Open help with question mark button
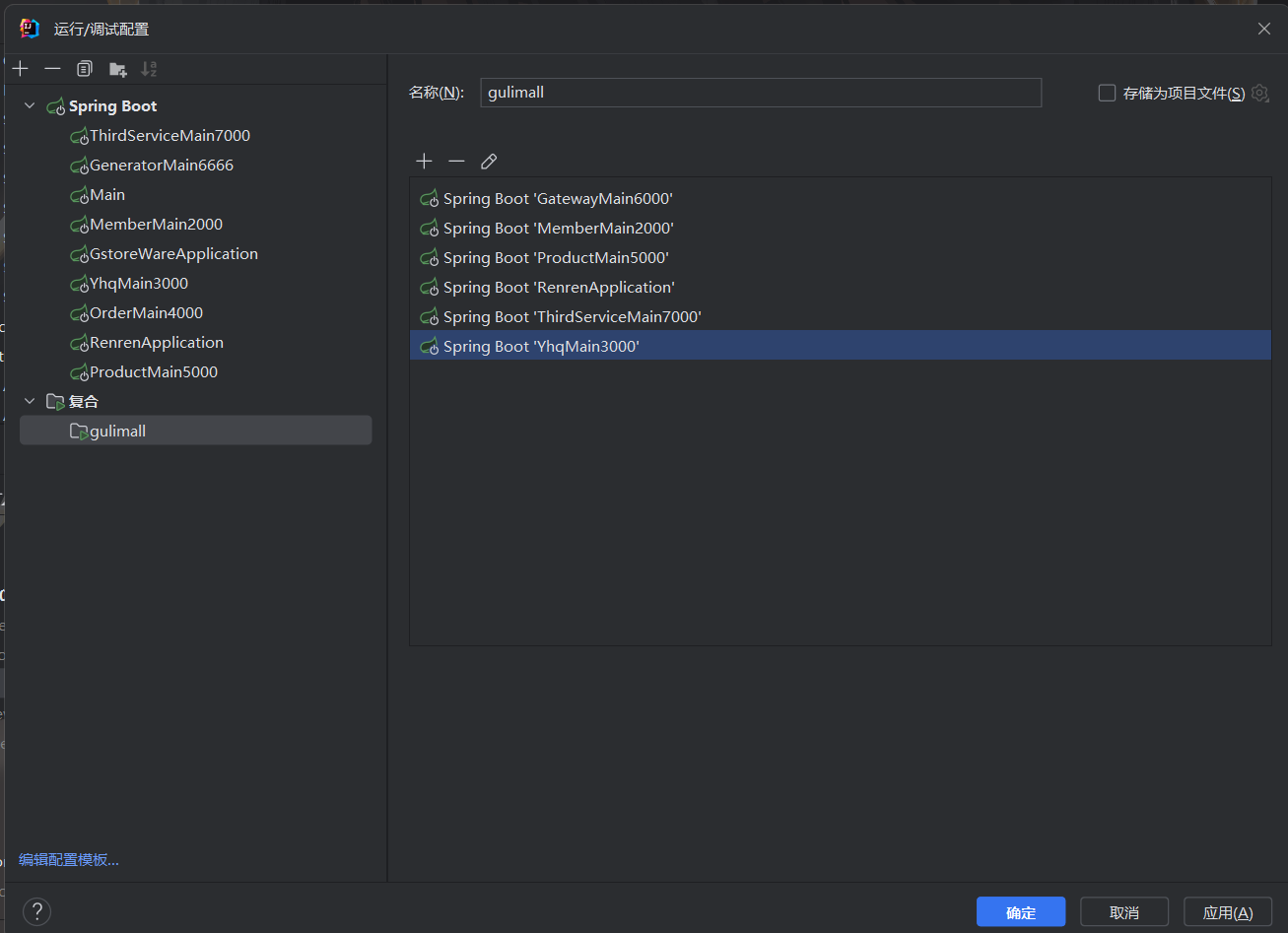The height and width of the screenshot is (933, 1288). [x=36, y=911]
